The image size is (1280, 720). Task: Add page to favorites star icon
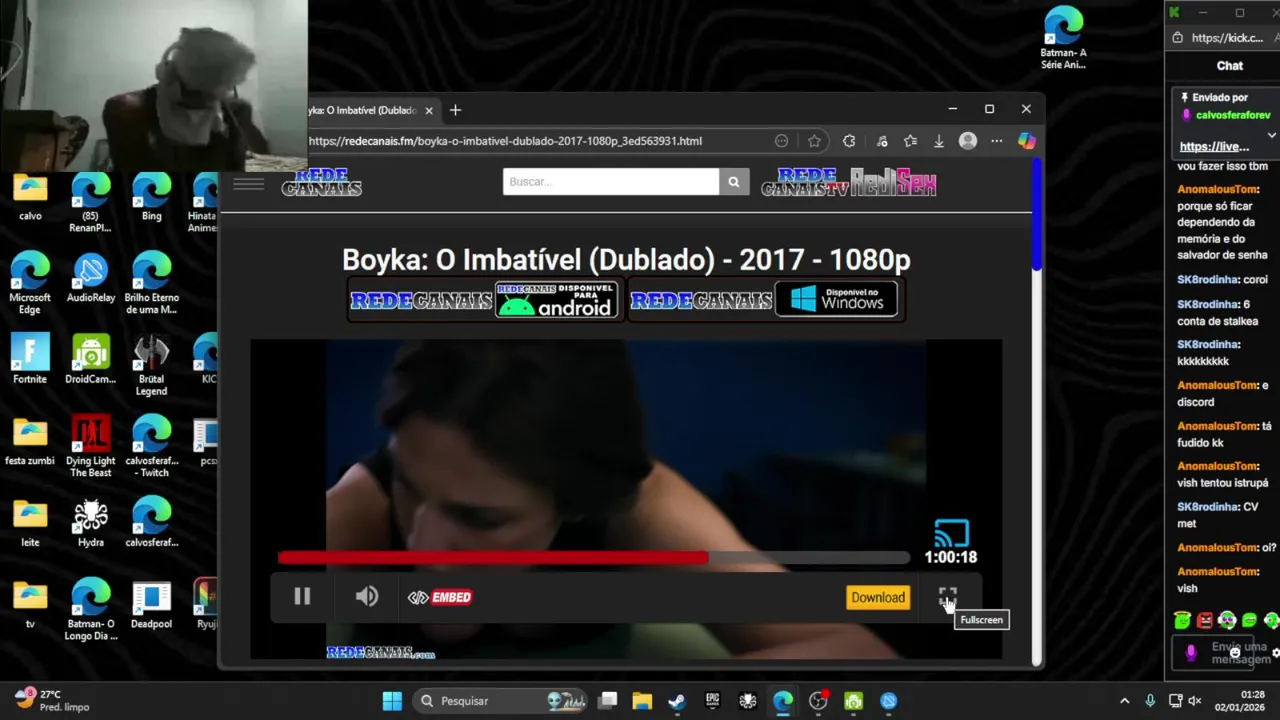click(x=814, y=141)
